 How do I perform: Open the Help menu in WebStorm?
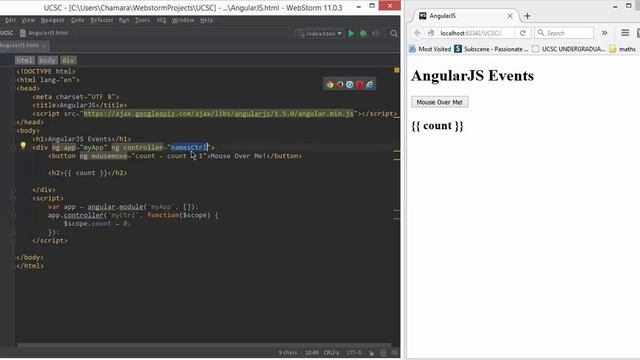pyautogui.click(x=206, y=20)
